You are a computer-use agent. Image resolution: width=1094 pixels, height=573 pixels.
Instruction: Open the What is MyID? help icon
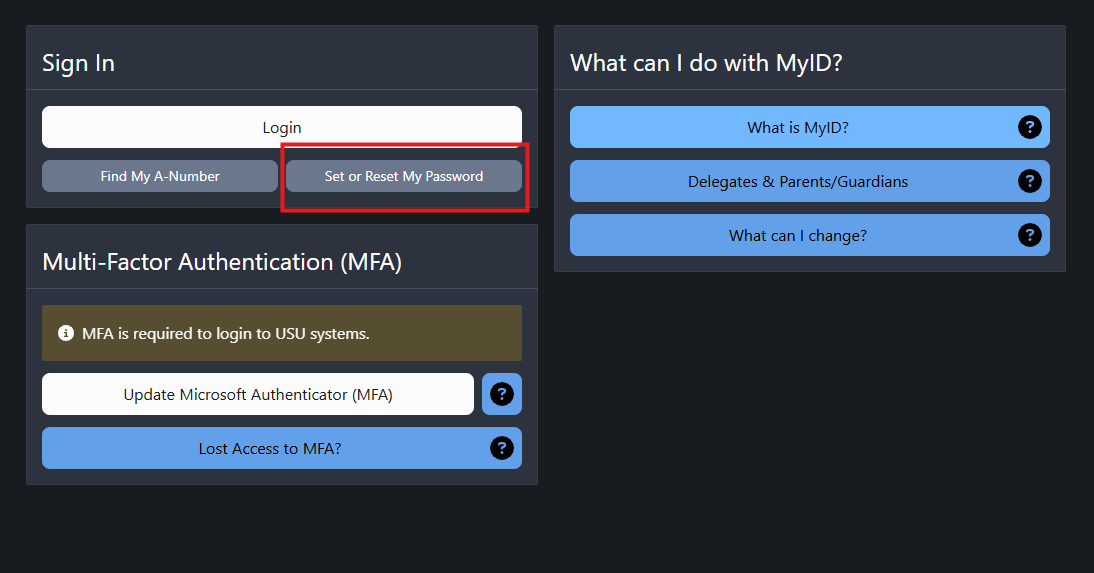pos(1030,127)
